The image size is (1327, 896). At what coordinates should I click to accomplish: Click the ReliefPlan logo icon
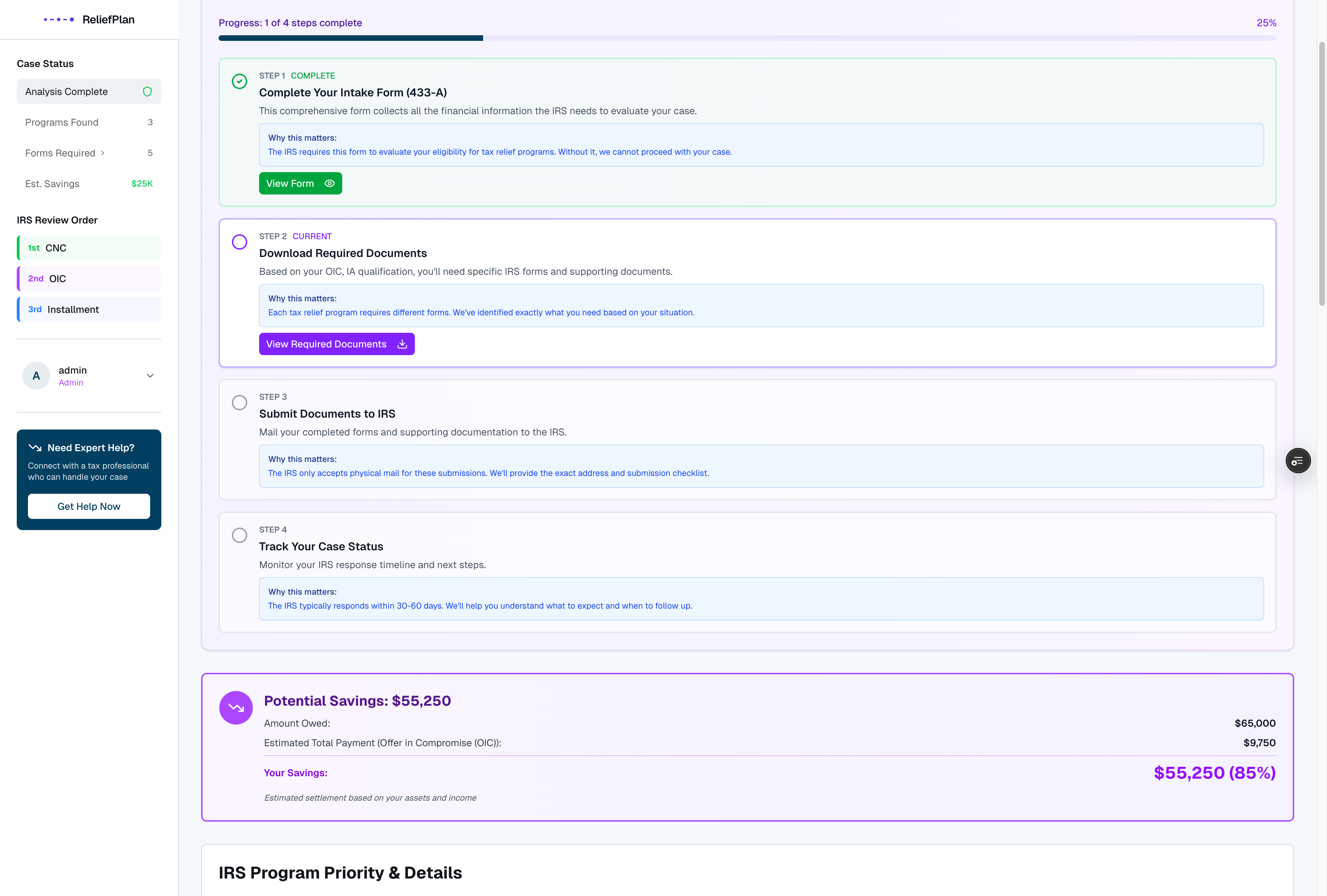(x=59, y=19)
